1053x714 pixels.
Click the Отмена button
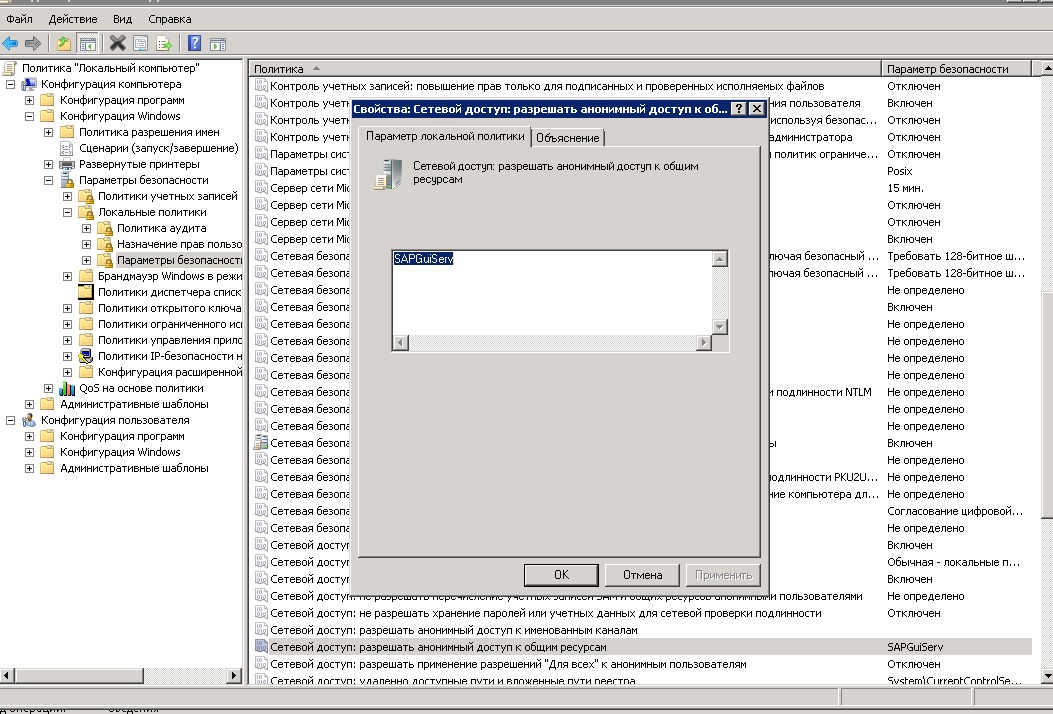tap(642, 575)
